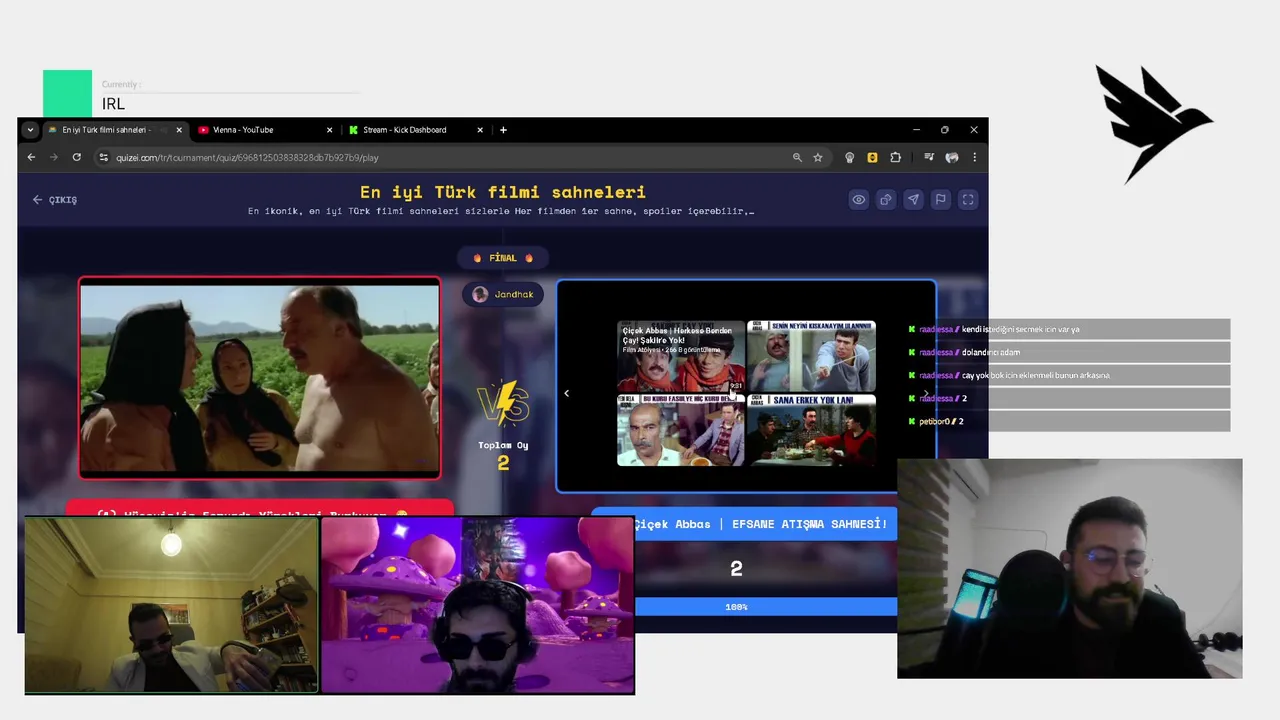Open site information icon in address bar
Image resolution: width=1280 pixels, height=720 pixels.
pyautogui.click(x=103, y=157)
